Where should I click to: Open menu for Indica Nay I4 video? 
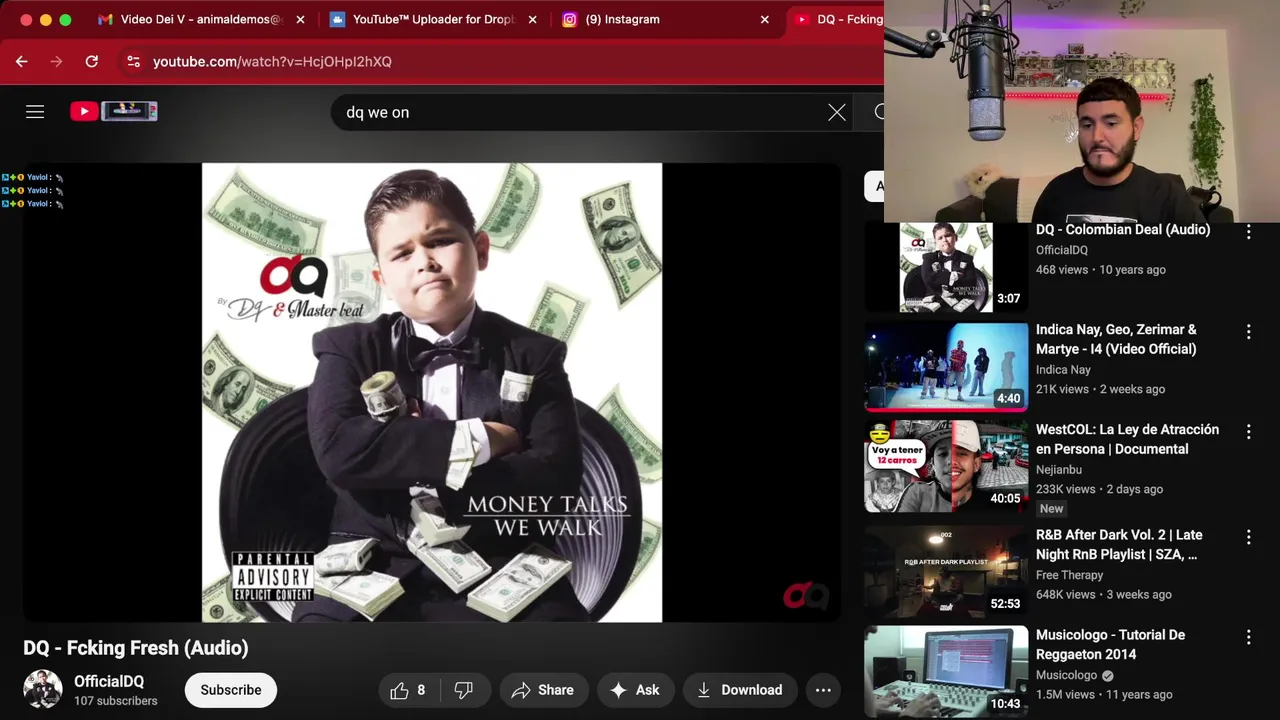1248,332
